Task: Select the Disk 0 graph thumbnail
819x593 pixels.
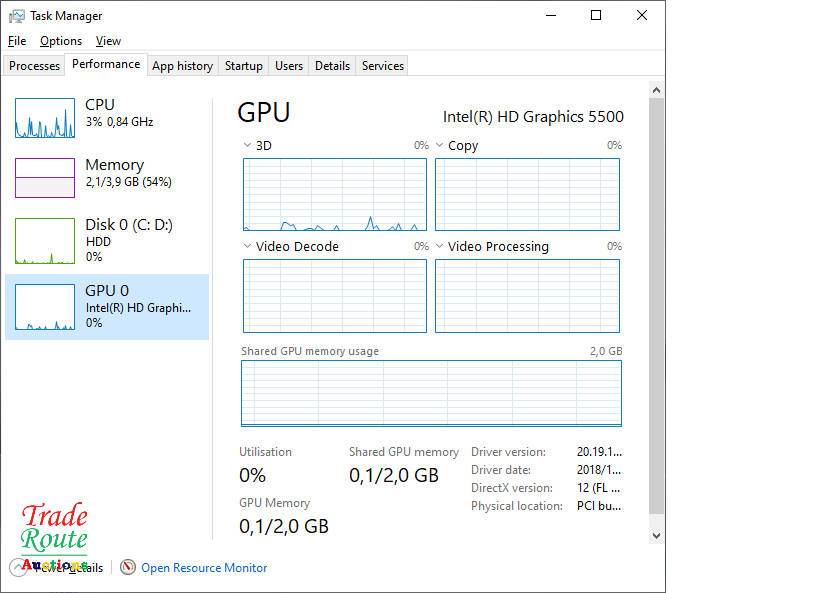Action: coord(45,240)
